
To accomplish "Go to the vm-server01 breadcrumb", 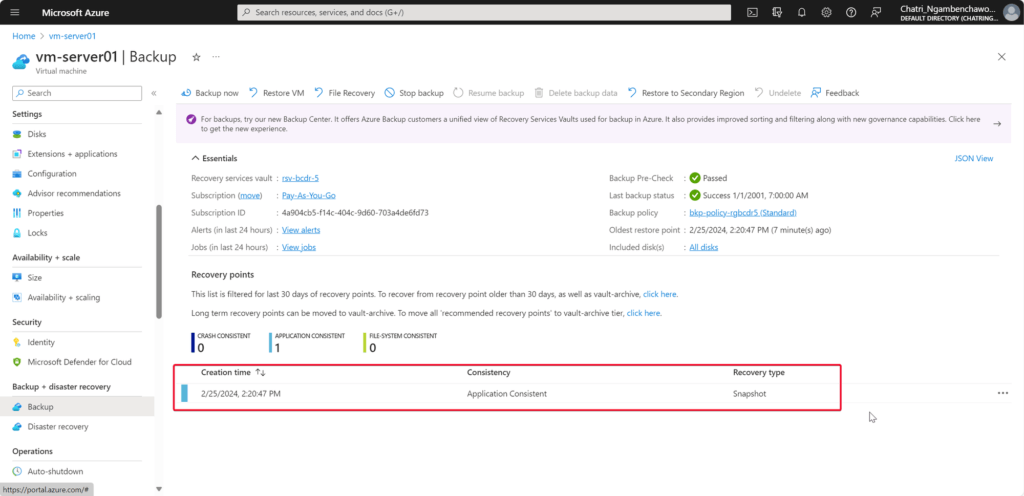I will 72,36.
